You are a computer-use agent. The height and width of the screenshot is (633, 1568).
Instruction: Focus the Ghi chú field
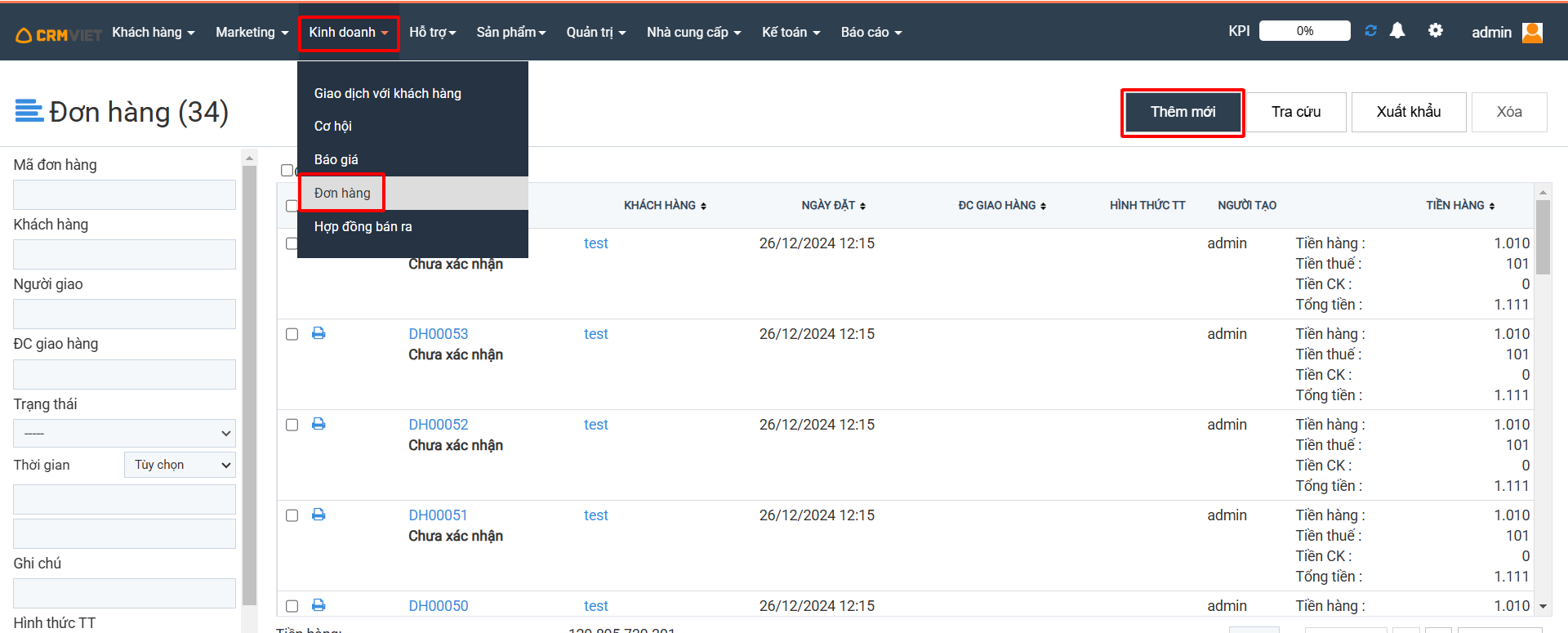point(124,594)
